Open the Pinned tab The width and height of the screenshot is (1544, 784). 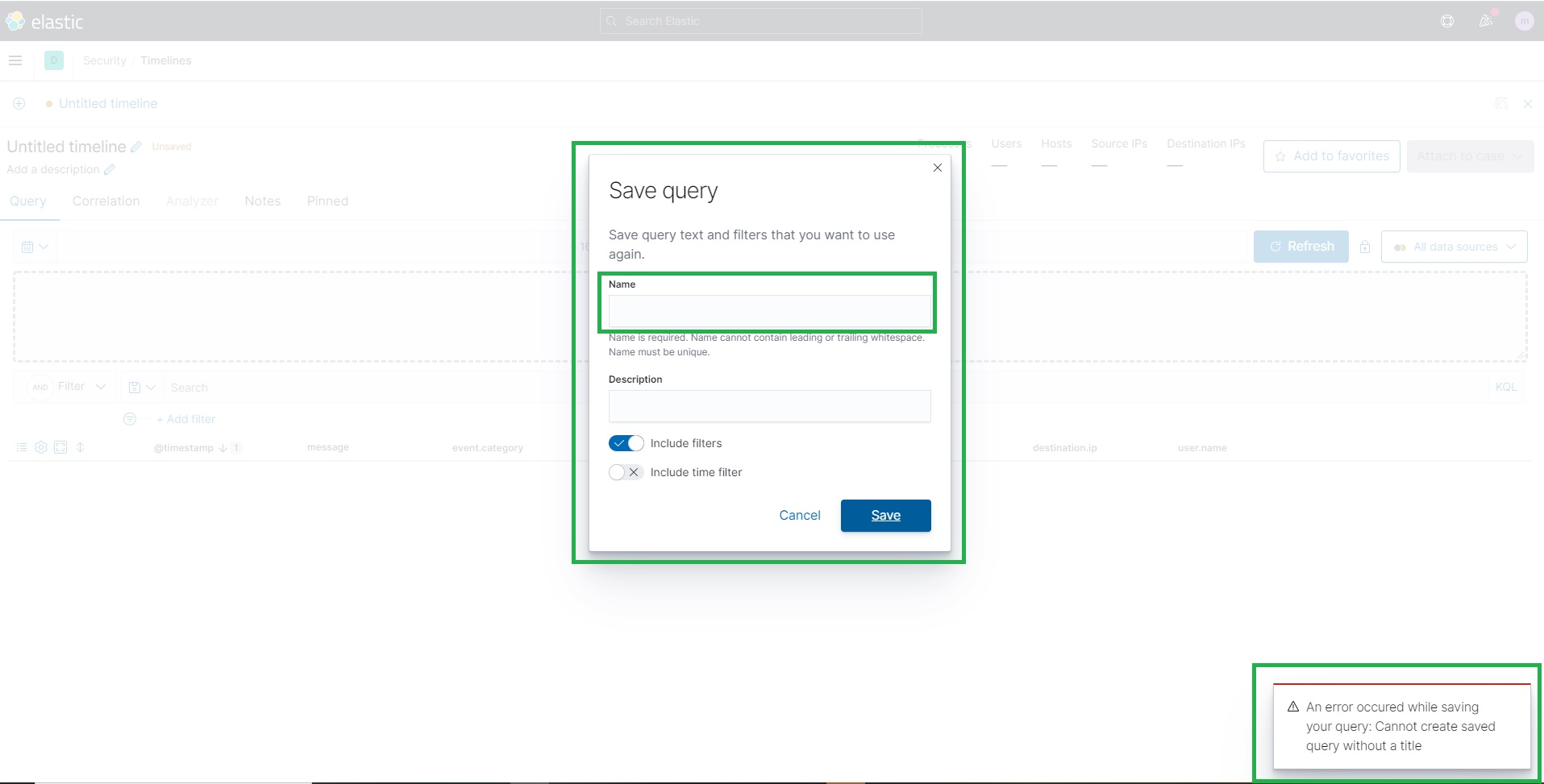click(327, 201)
